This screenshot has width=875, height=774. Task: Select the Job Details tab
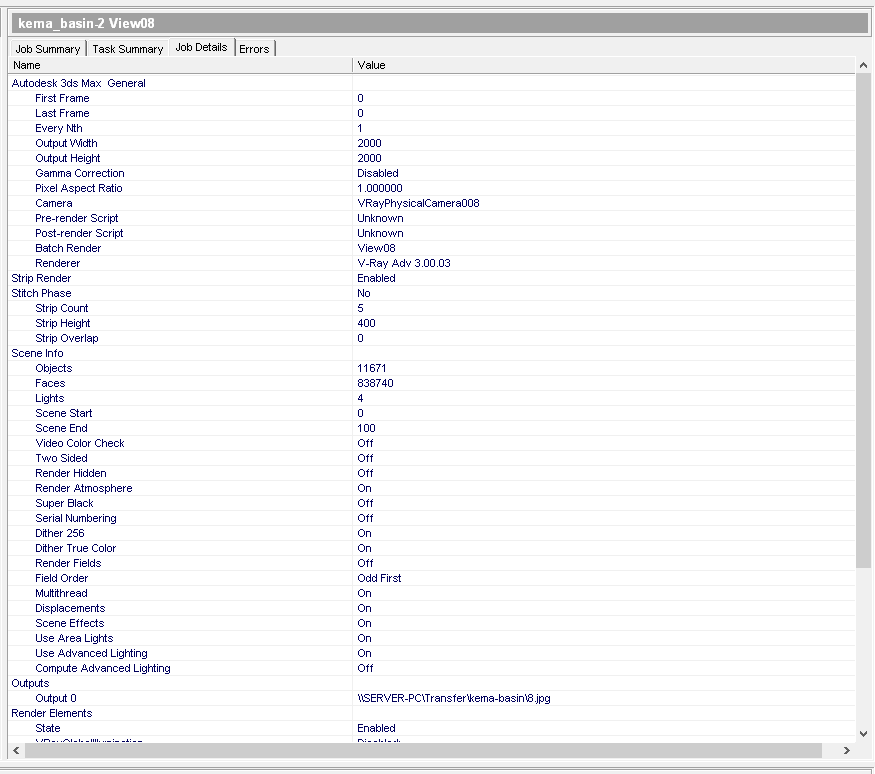201,47
